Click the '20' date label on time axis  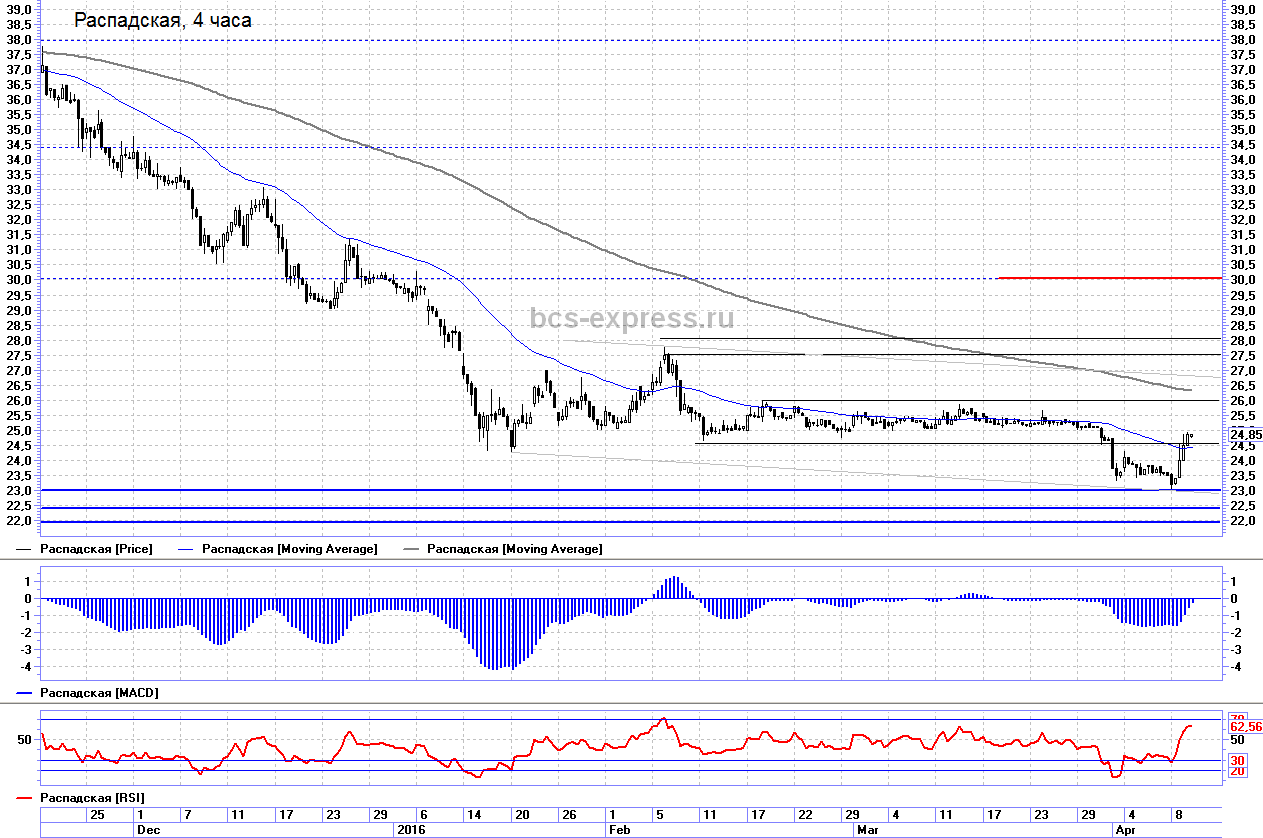coord(522,814)
